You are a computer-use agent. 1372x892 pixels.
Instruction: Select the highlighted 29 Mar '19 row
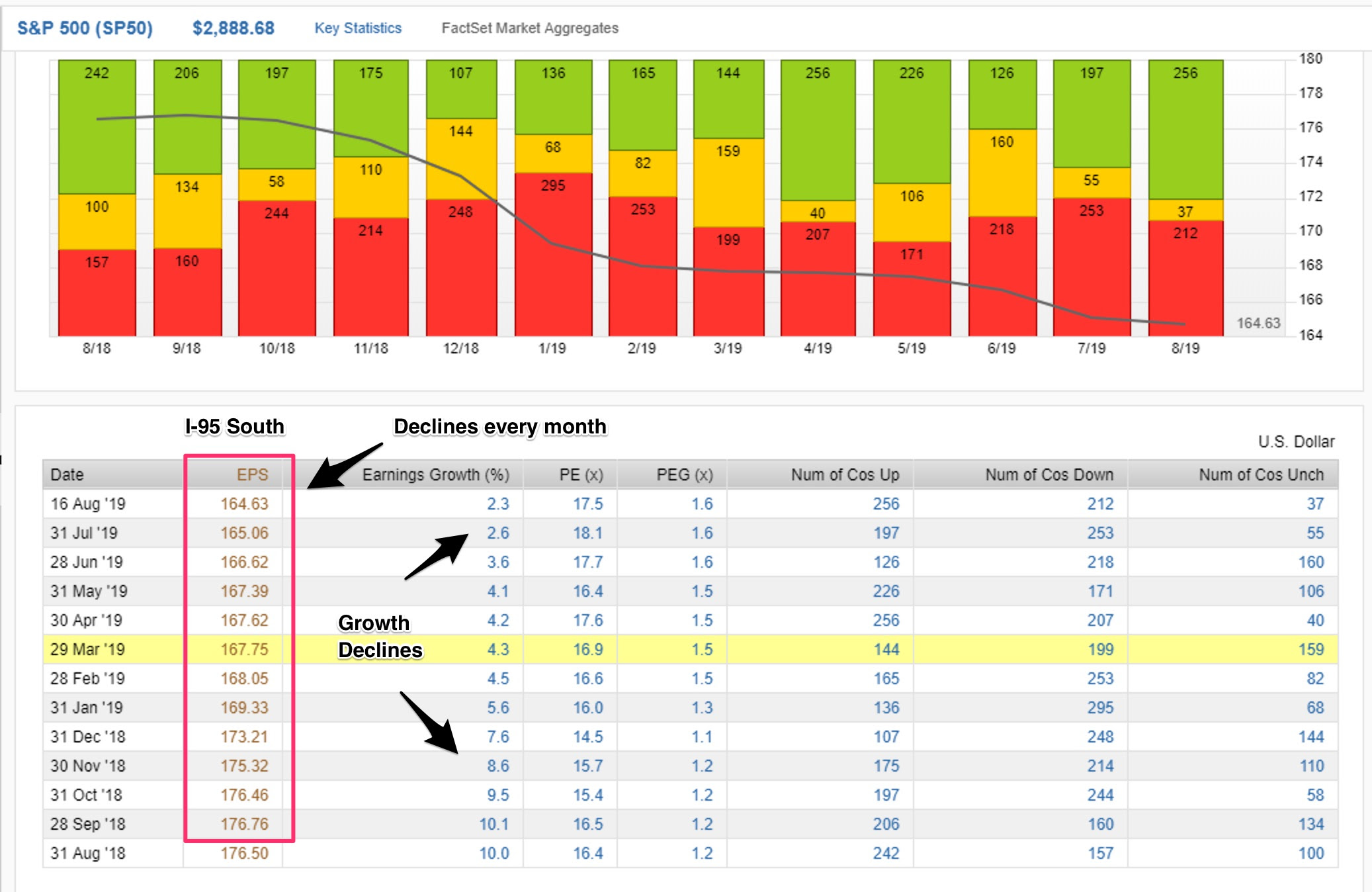pyautogui.click(x=690, y=649)
